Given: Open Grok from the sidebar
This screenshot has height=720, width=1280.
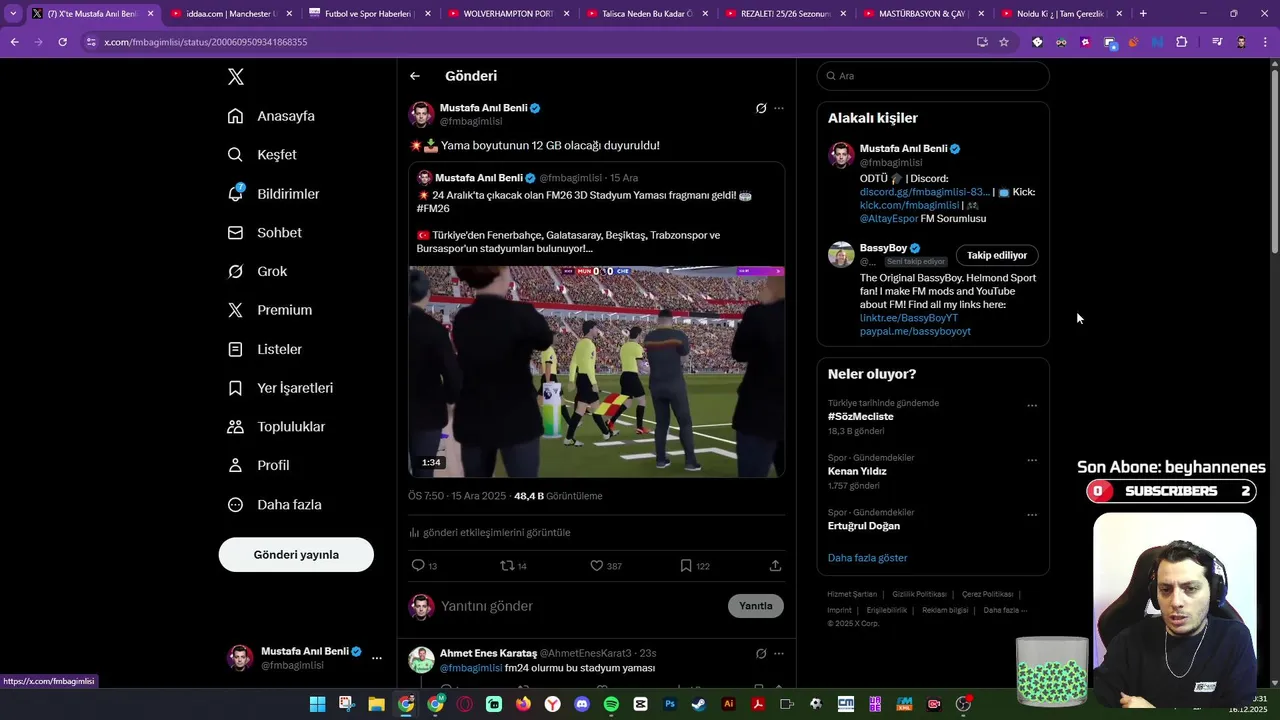Looking at the screenshot, I should (257, 271).
